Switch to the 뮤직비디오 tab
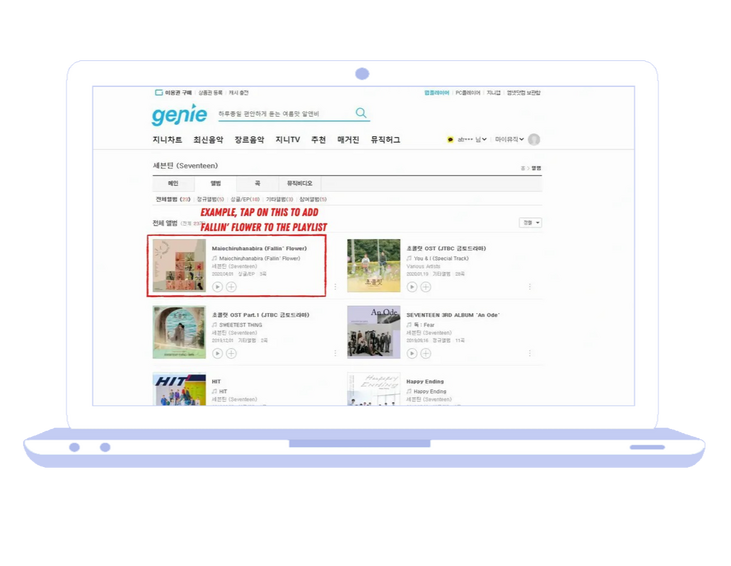The image size is (731, 566). 300,183
